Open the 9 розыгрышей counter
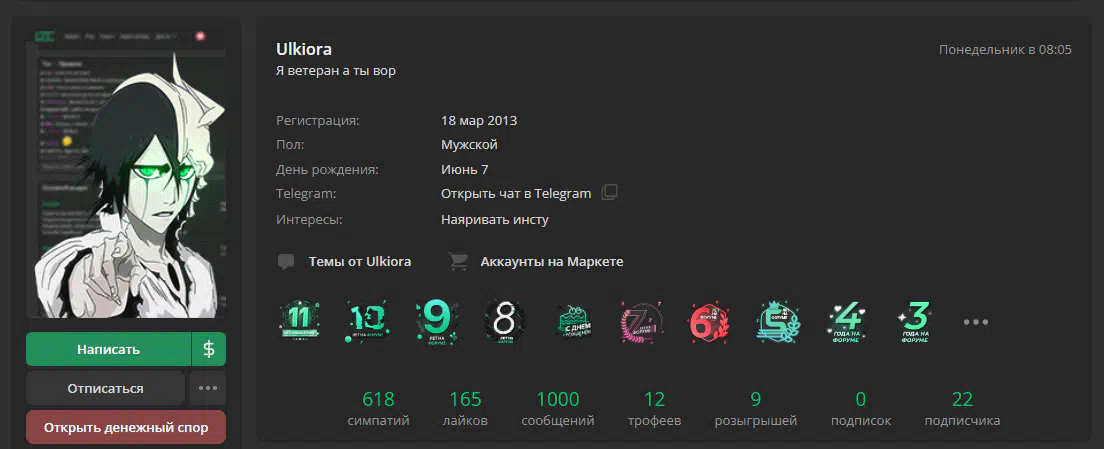This screenshot has height=449, width=1104. tap(755, 409)
